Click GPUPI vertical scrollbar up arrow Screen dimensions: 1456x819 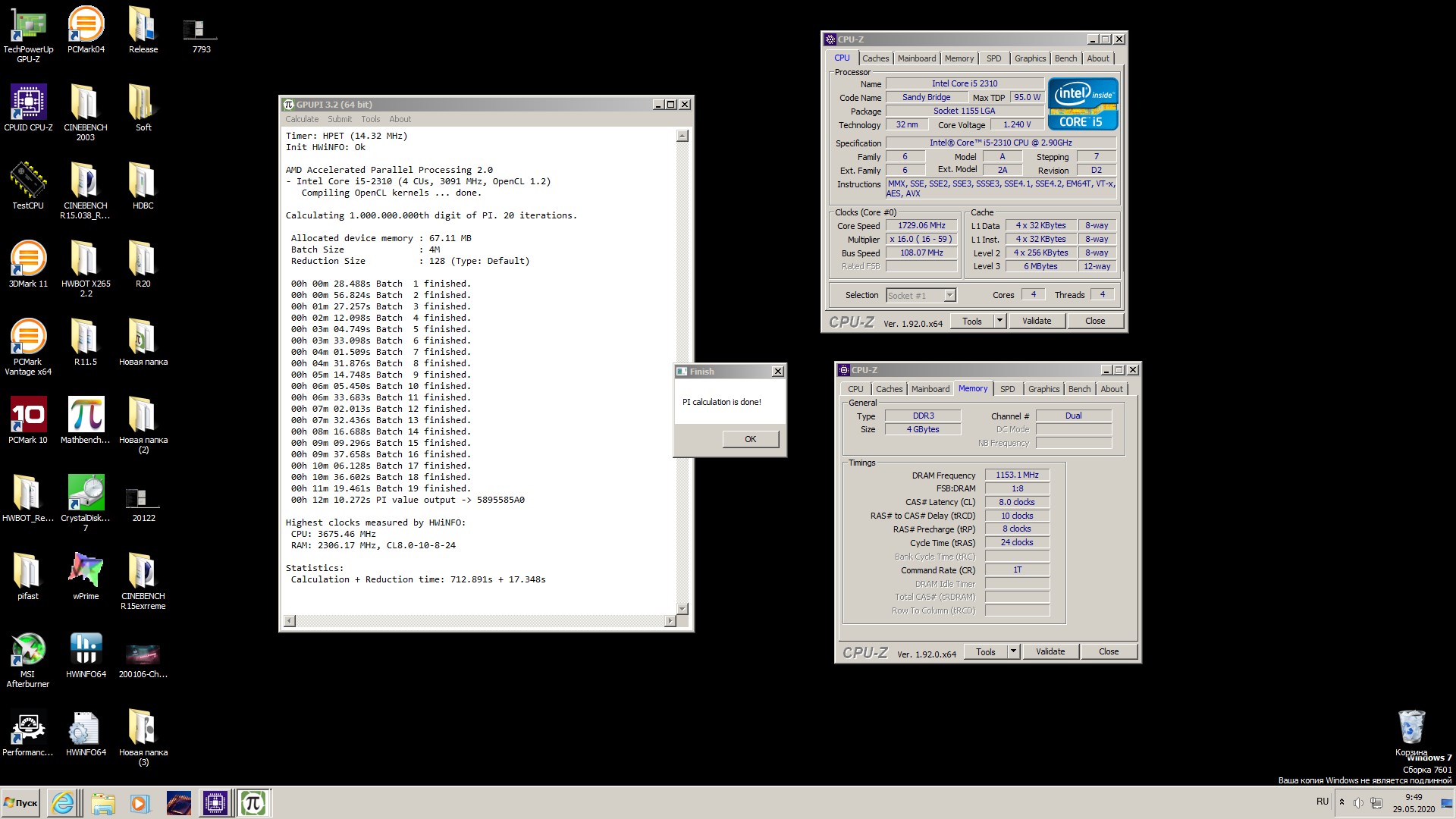682,136
